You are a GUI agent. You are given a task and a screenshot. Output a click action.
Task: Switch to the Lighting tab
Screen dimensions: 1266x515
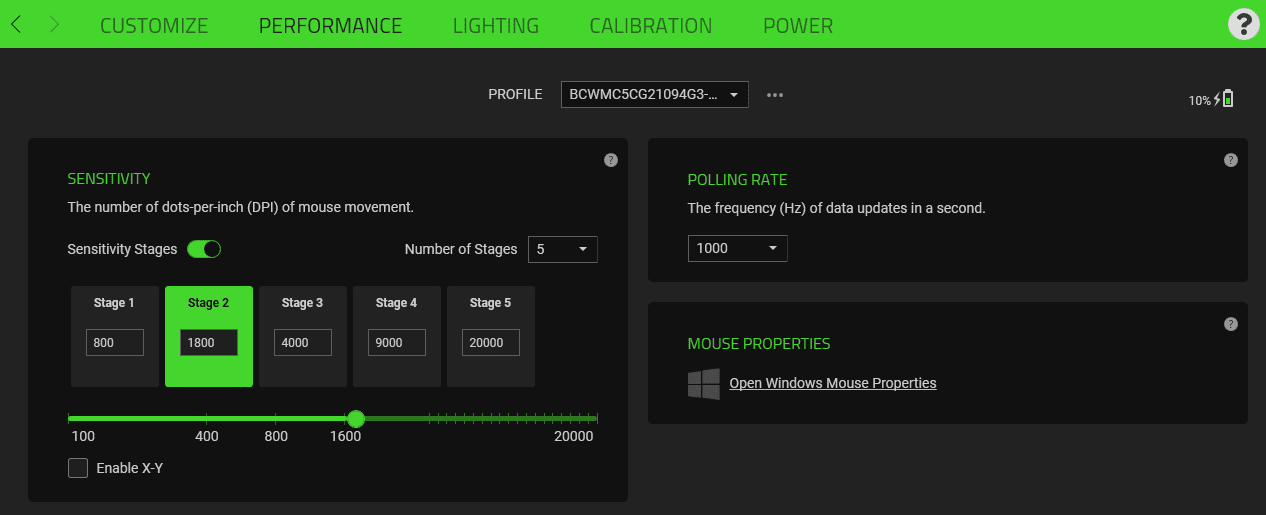[495, 26]
